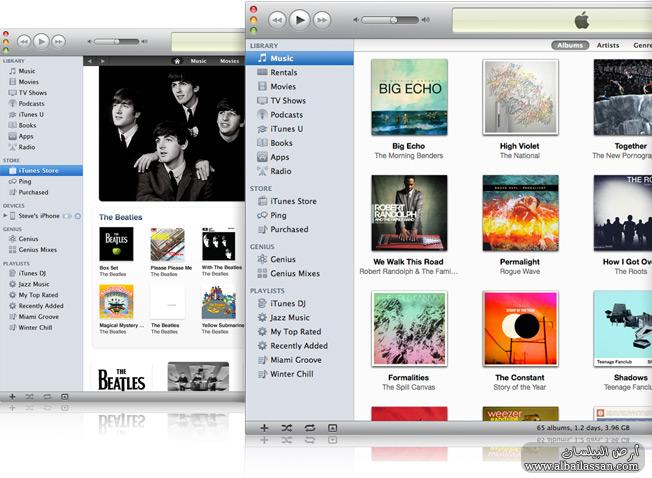Skip to next track in back window
The height and width of the screenshot is (478, 652).
[59, 41]
